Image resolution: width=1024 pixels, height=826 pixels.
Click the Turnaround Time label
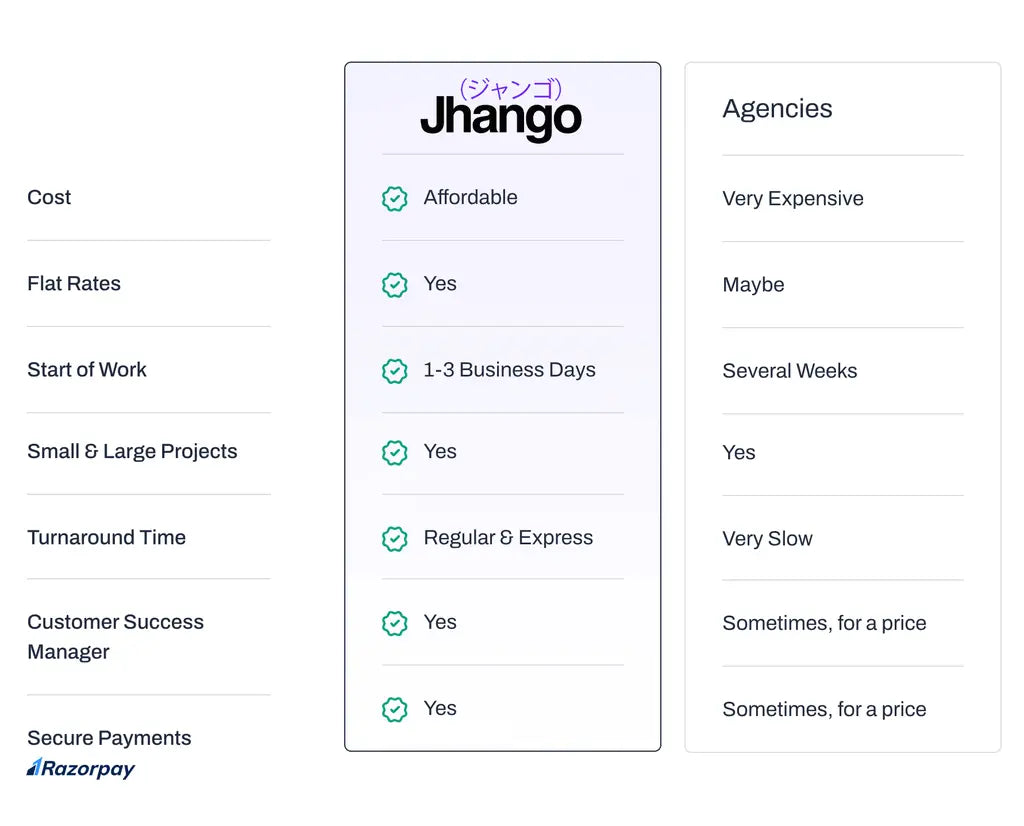(x=106, y=537)
